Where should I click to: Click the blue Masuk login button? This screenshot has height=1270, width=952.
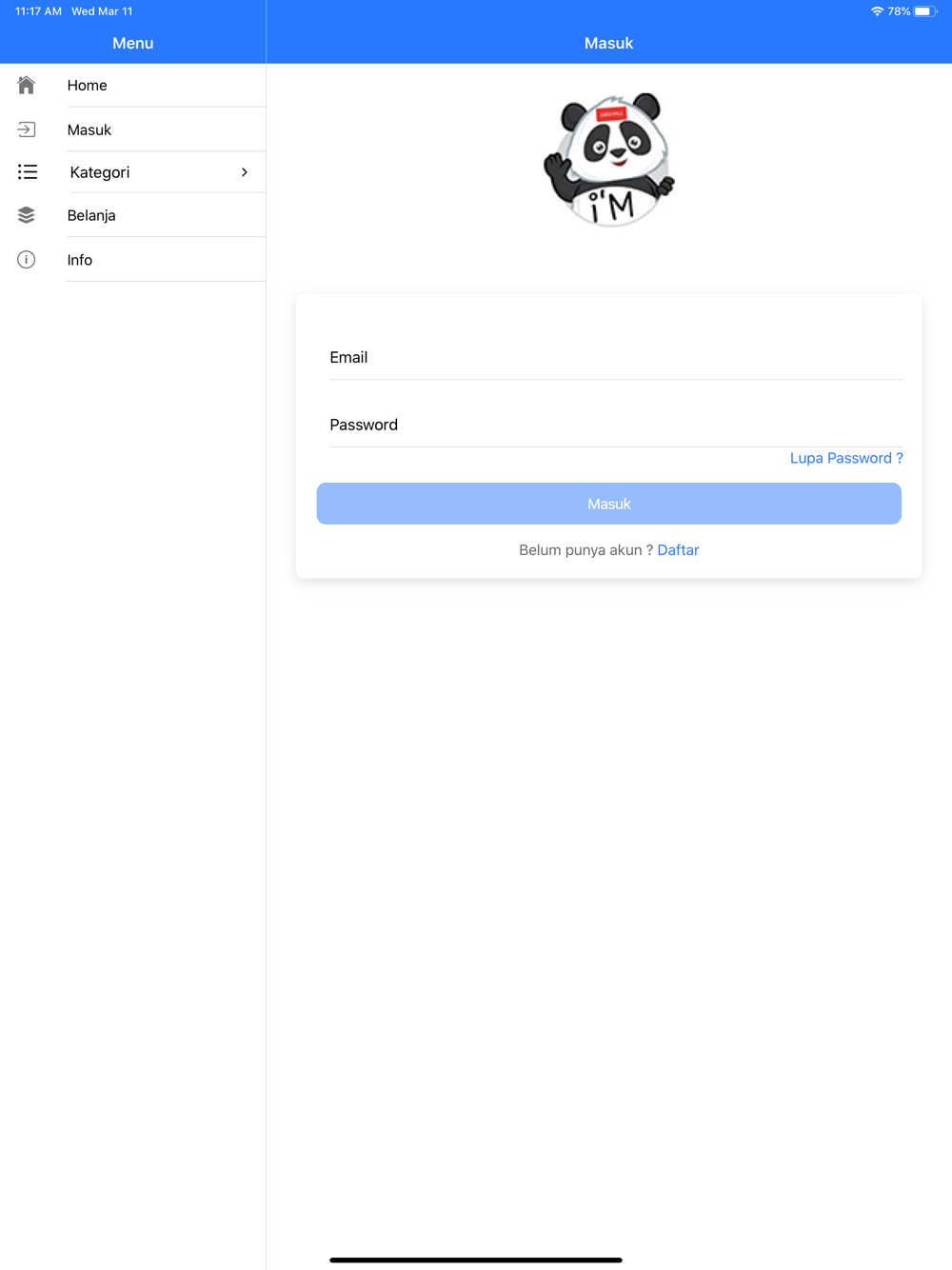pos(609,504)
